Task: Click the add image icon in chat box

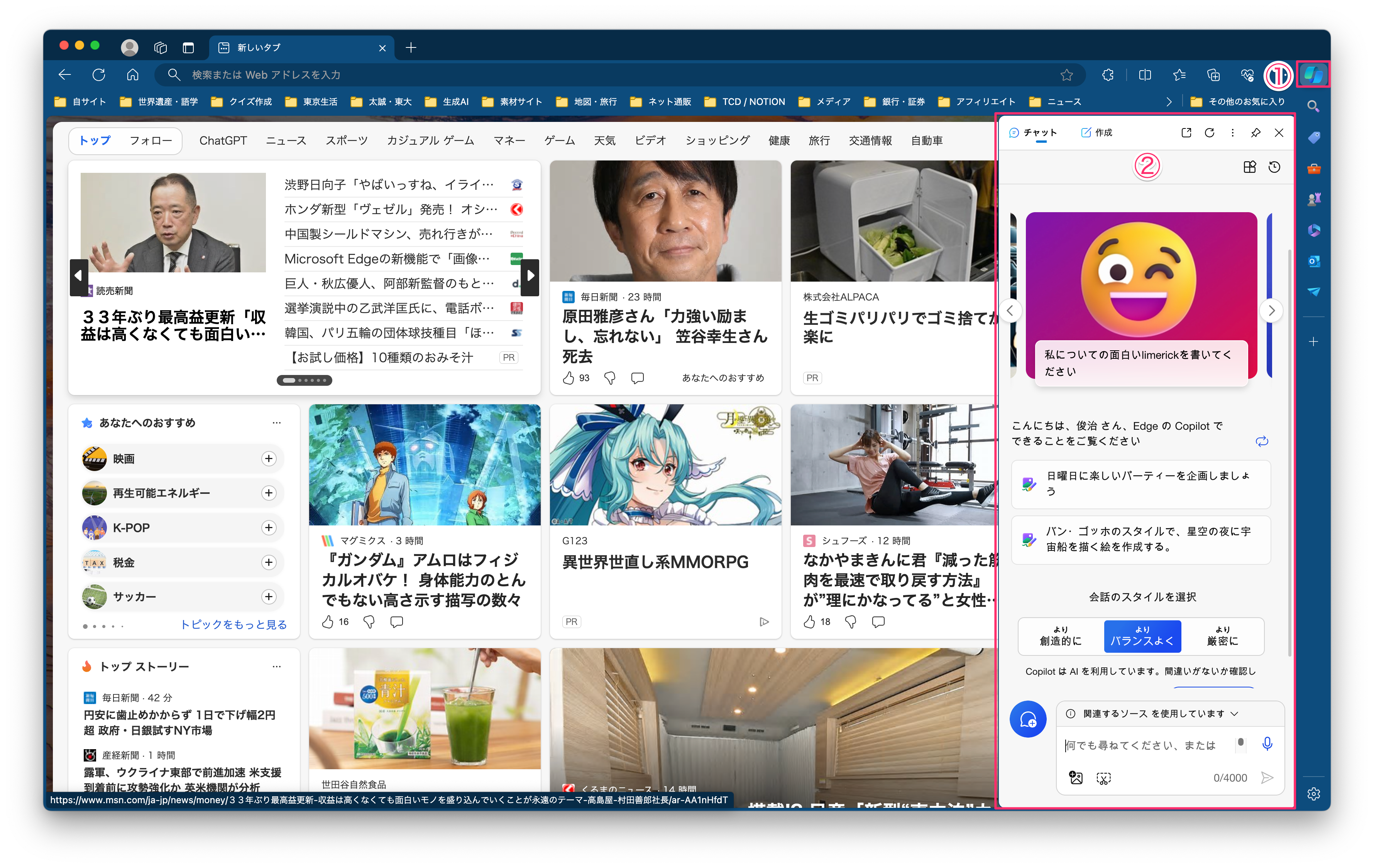Action: (x=1076, y=778)
